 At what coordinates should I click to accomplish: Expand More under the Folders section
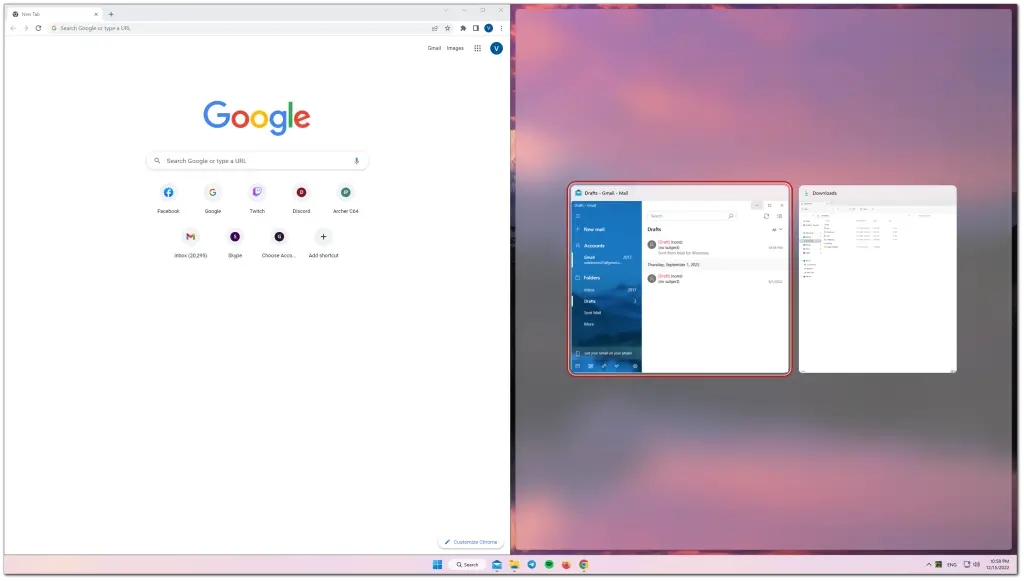(x=592, y=323)
